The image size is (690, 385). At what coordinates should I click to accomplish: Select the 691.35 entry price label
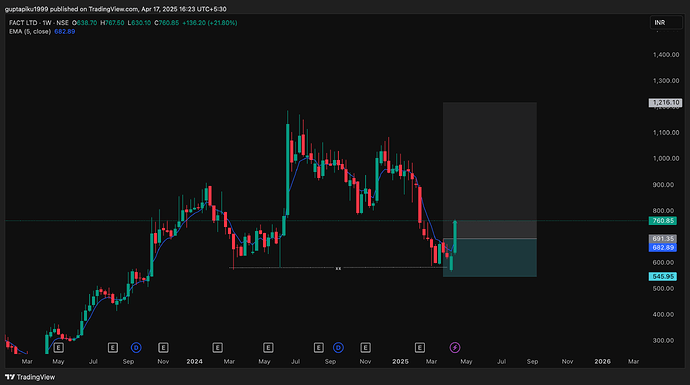663,238
